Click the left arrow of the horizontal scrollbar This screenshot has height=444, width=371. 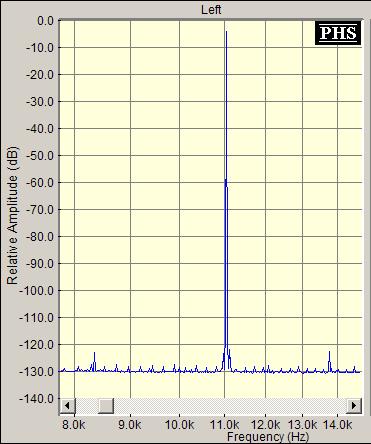(x=68, y=406)
